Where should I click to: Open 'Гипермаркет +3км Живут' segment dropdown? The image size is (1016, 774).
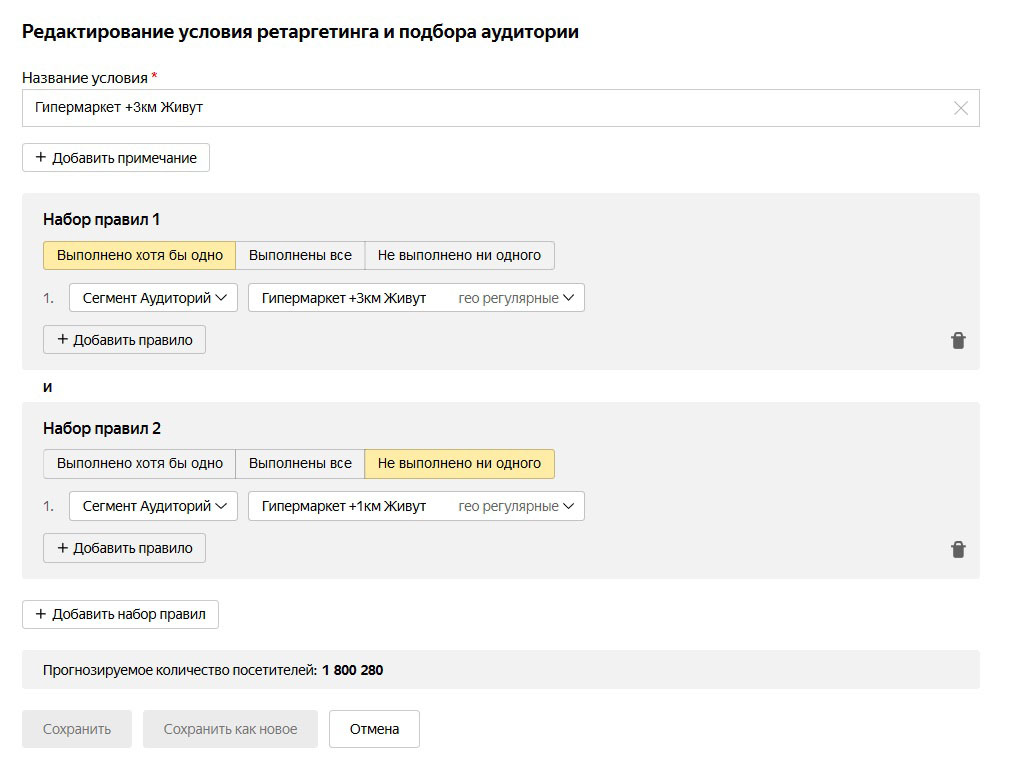click(416, 298)
